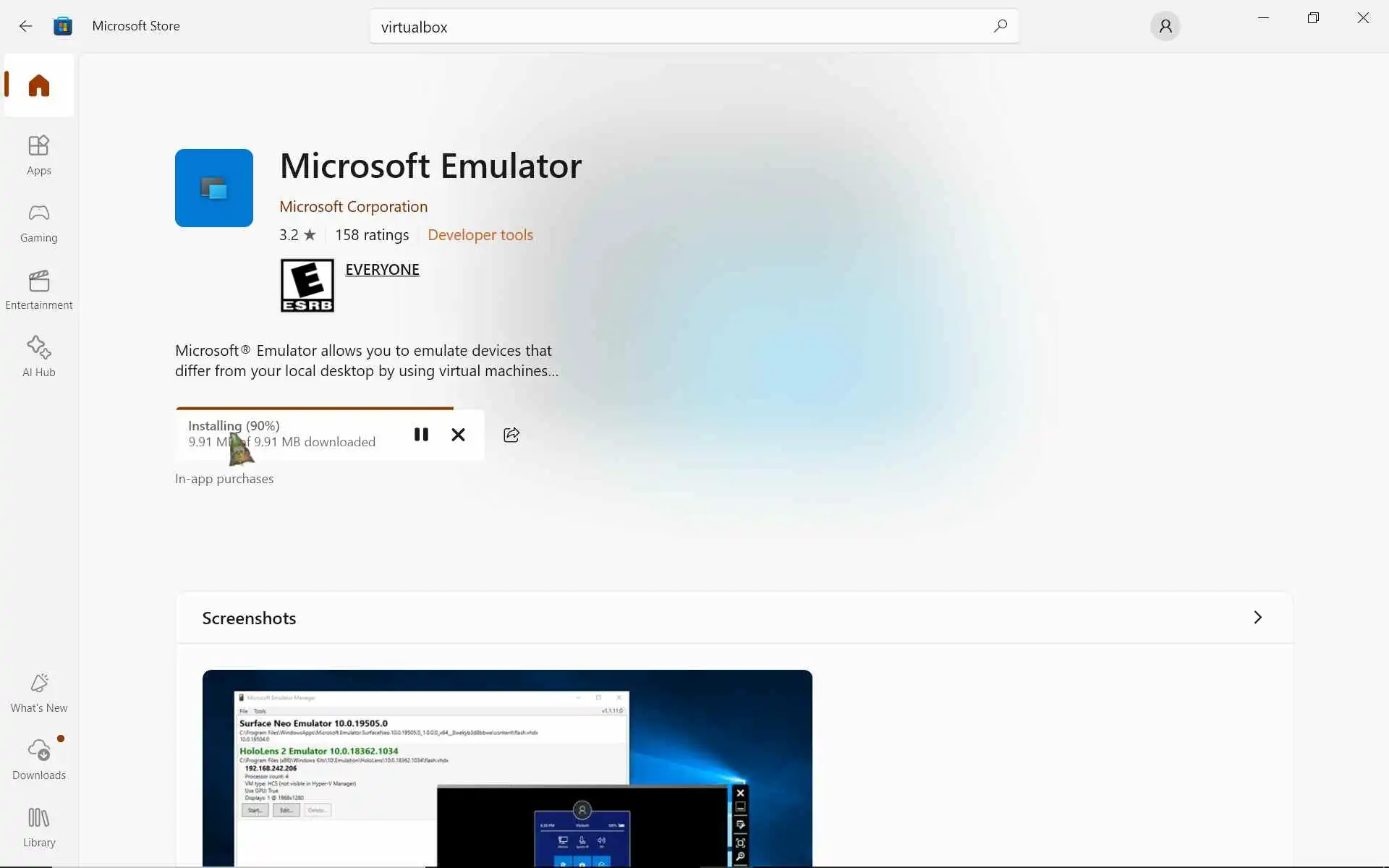The width and height of the screenshot is (1389, 868).
Task: Open the Gaming section
Action: tap(39, 222)
